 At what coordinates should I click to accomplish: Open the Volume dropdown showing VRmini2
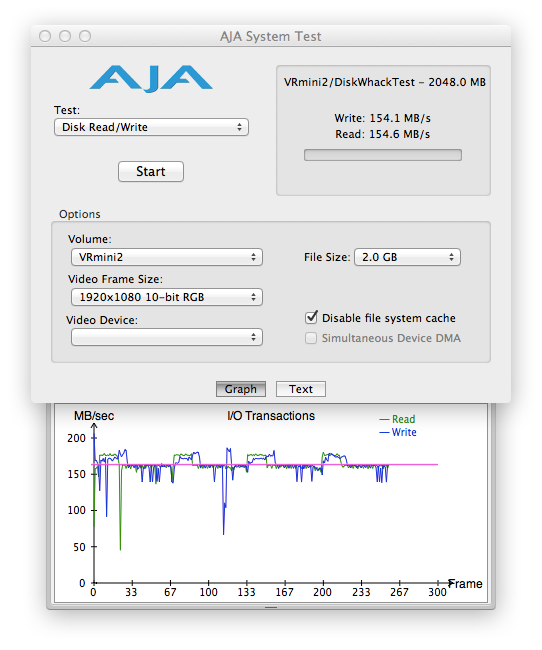click(167, 257)
